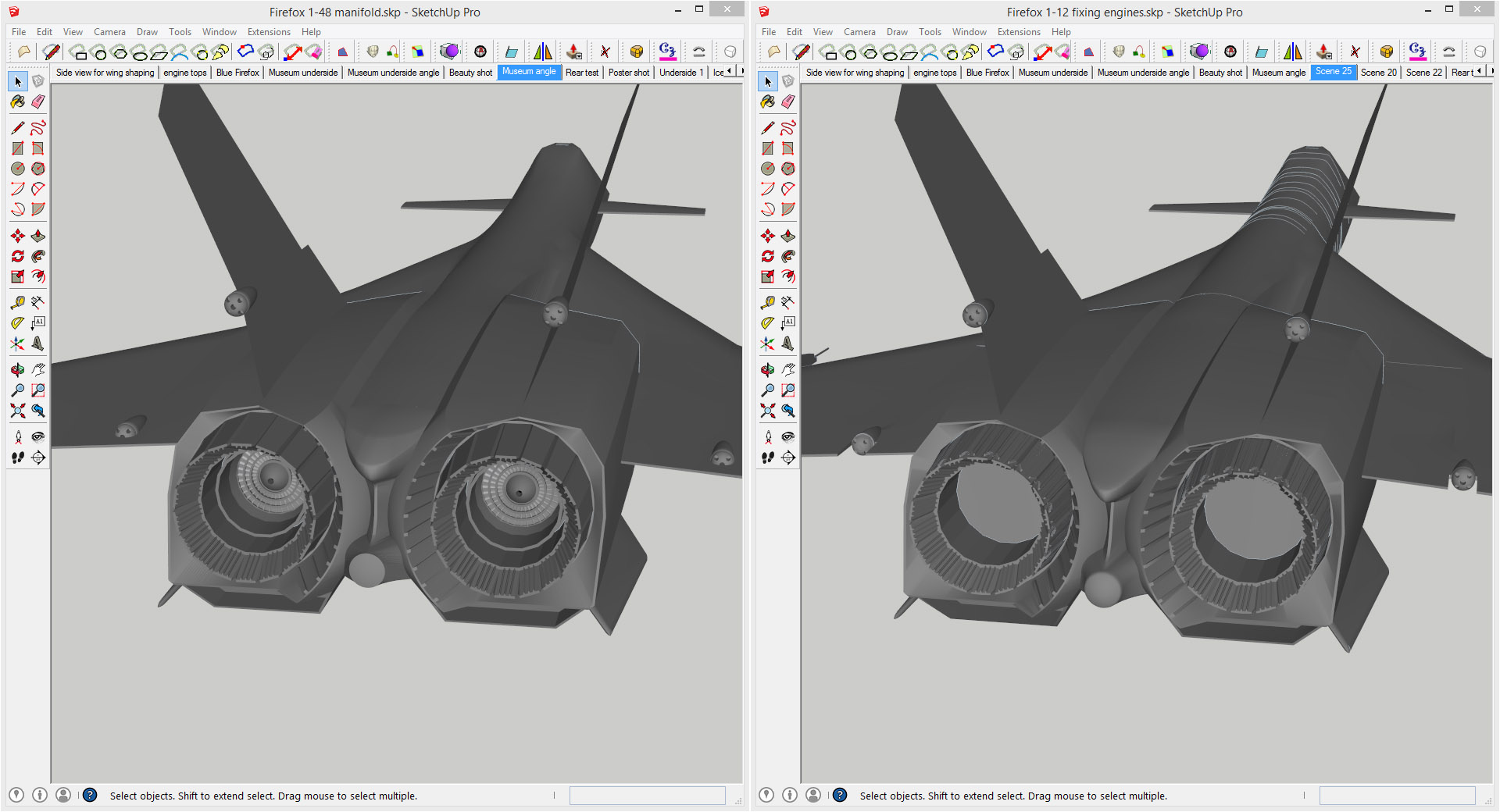Viewport: 1500px width, 812px height.
Task: Click measurements input box in right window
Action: pos(1397,796)
